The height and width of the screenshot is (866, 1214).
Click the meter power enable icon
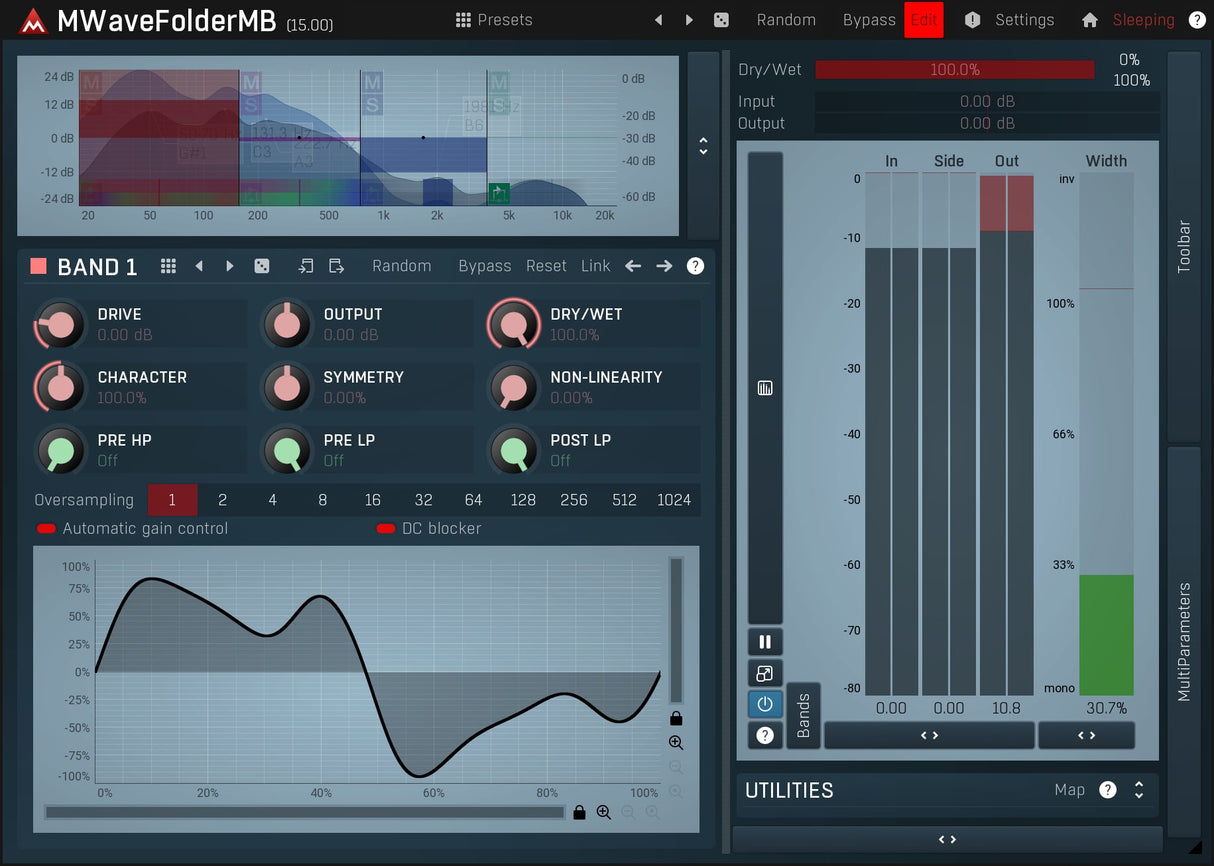pyautogui.click(x=765, y=704)
